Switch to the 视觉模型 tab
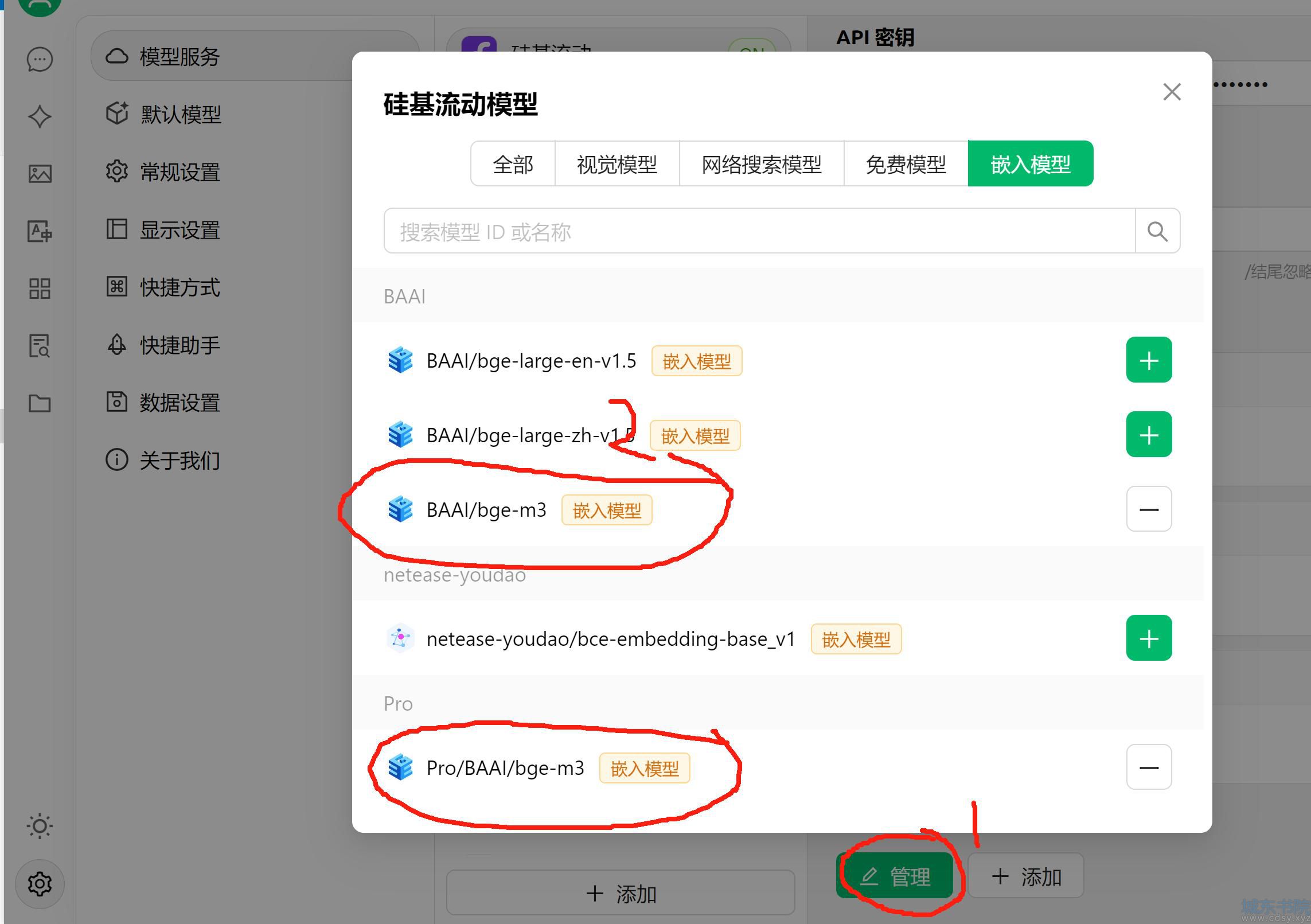The width and height of the screenshot is (1311, 924). pyautogui.click(x=617, y=164)
